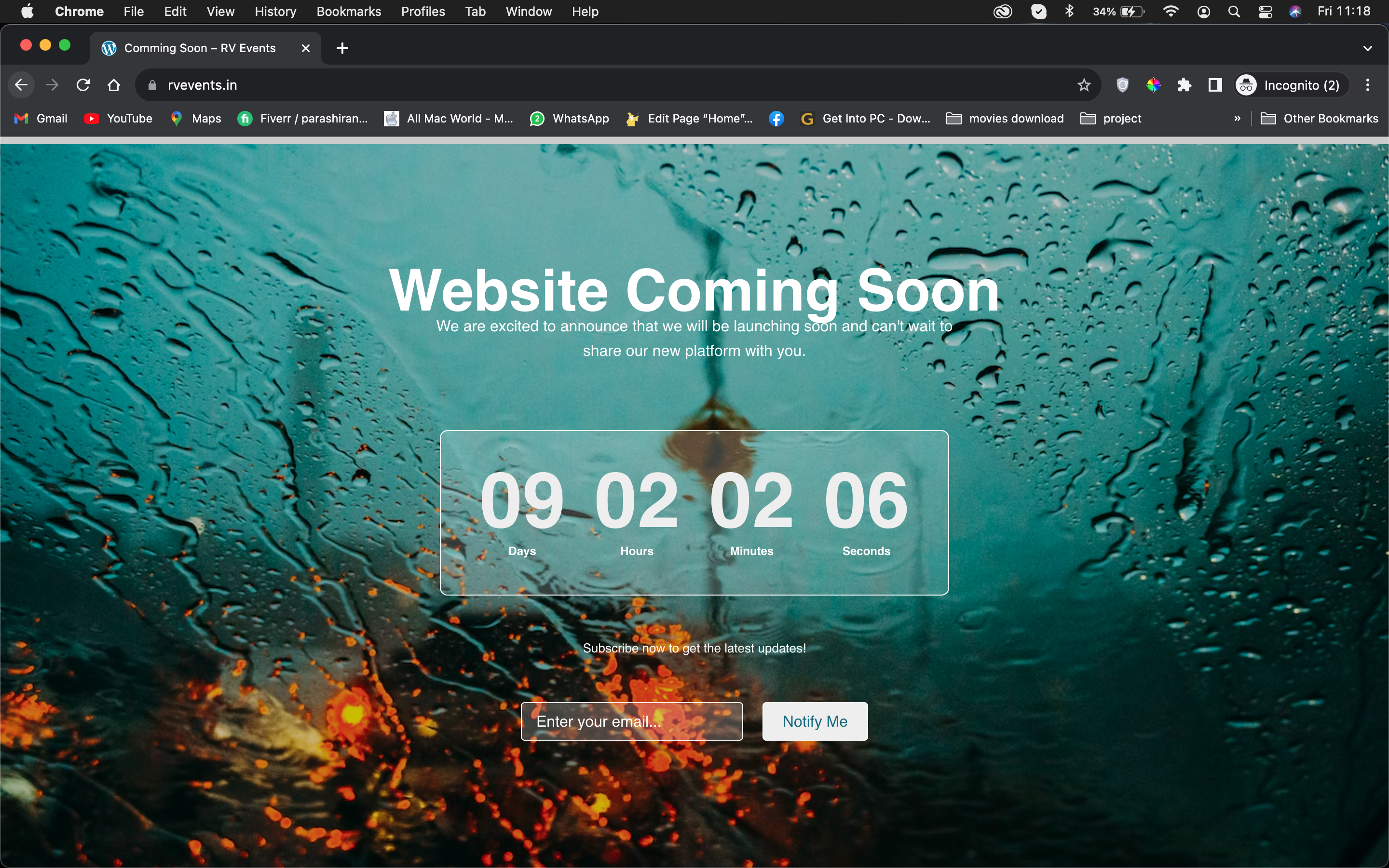Open Control Center
This screenshot has width=1389, height=868.
point(1265,12)
